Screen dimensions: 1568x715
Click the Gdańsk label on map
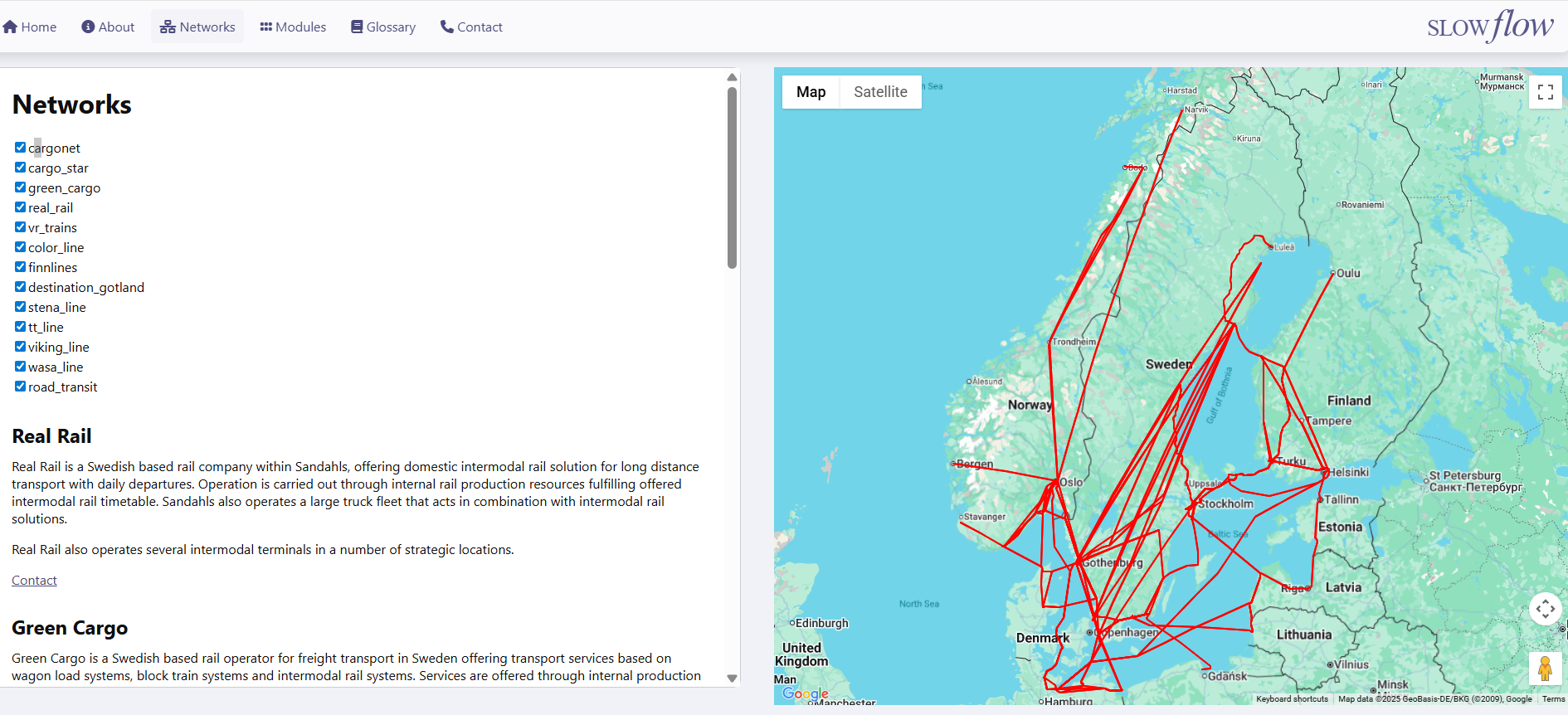pos(1227,676)
